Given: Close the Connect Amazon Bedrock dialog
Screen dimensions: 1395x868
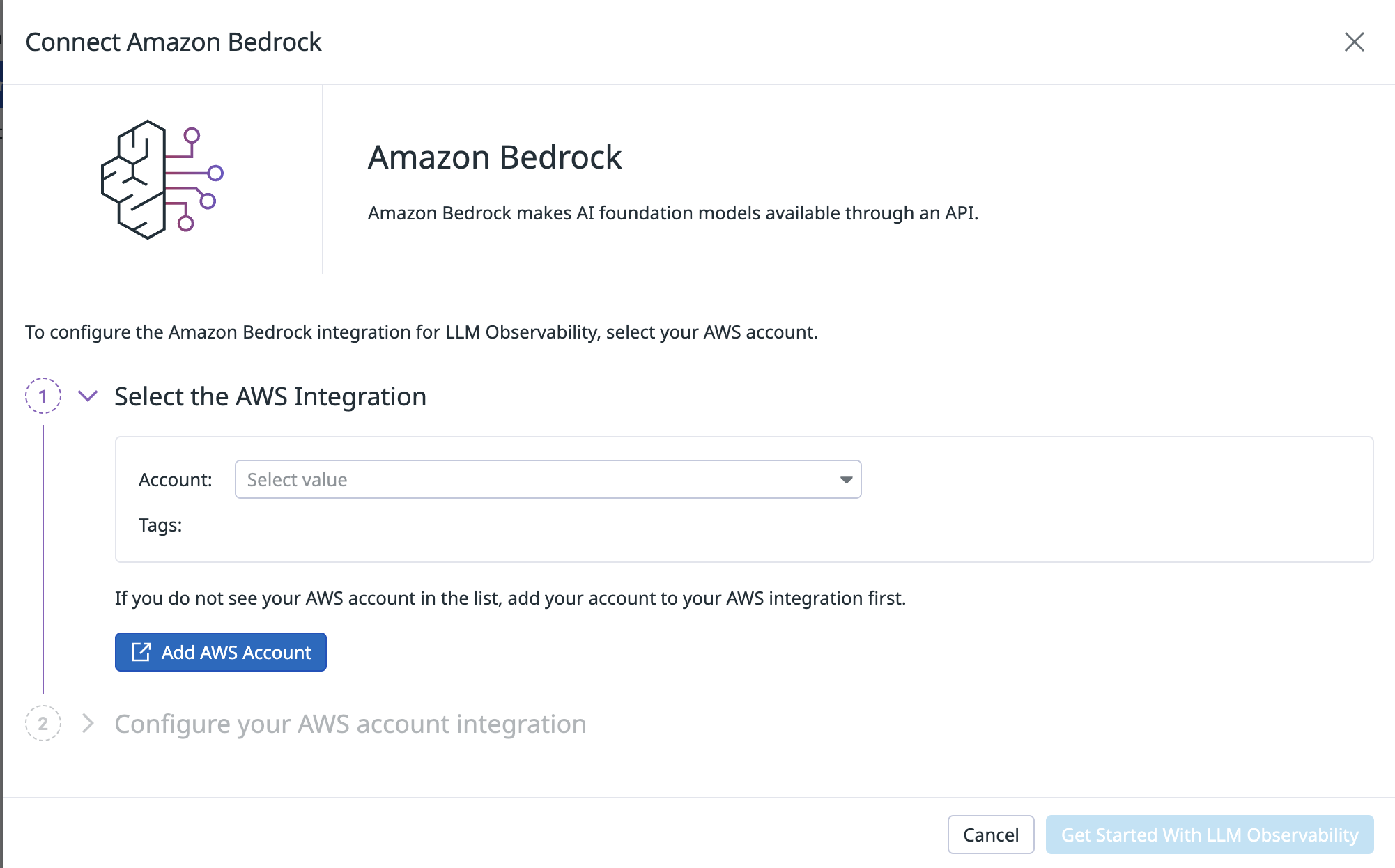Looking at the screenshot, I should (x=1354, y=42).
